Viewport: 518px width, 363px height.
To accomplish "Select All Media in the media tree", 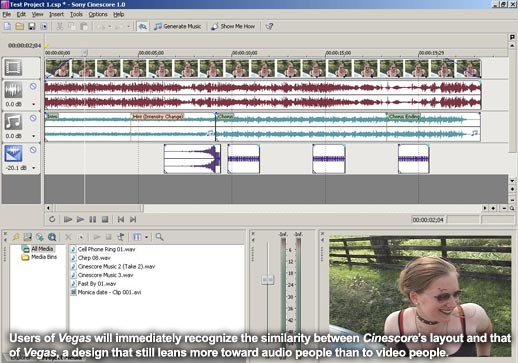I will pos(38,249).
